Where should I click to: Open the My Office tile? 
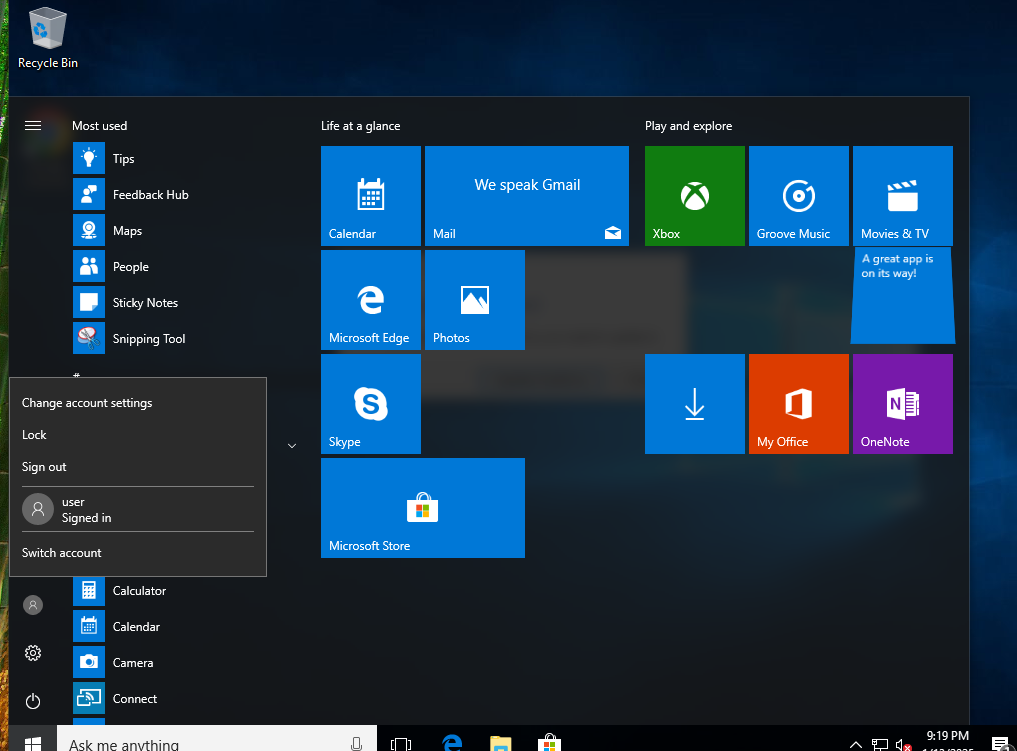point(798,404)
